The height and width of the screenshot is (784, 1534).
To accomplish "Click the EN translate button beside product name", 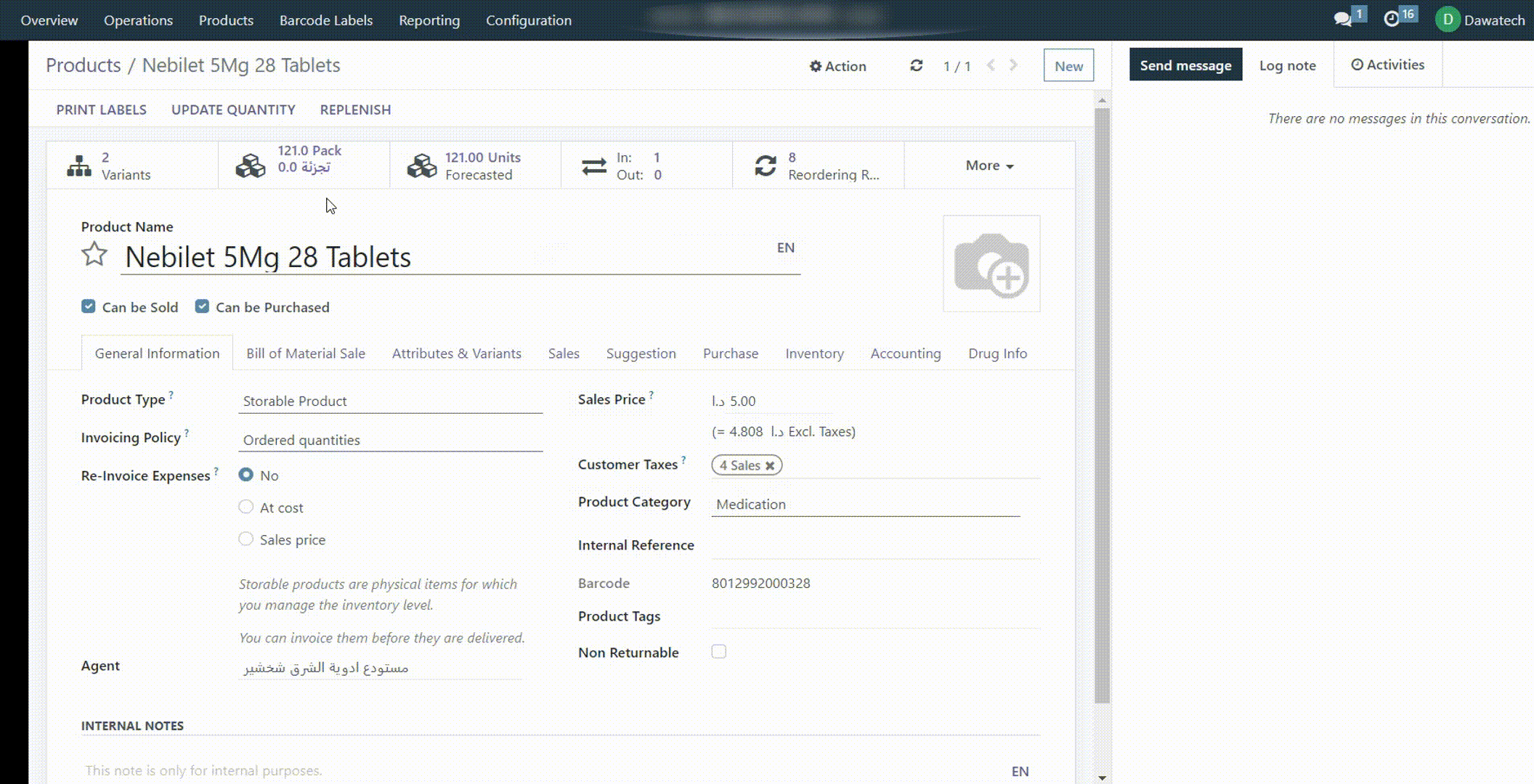I will 786,248.
